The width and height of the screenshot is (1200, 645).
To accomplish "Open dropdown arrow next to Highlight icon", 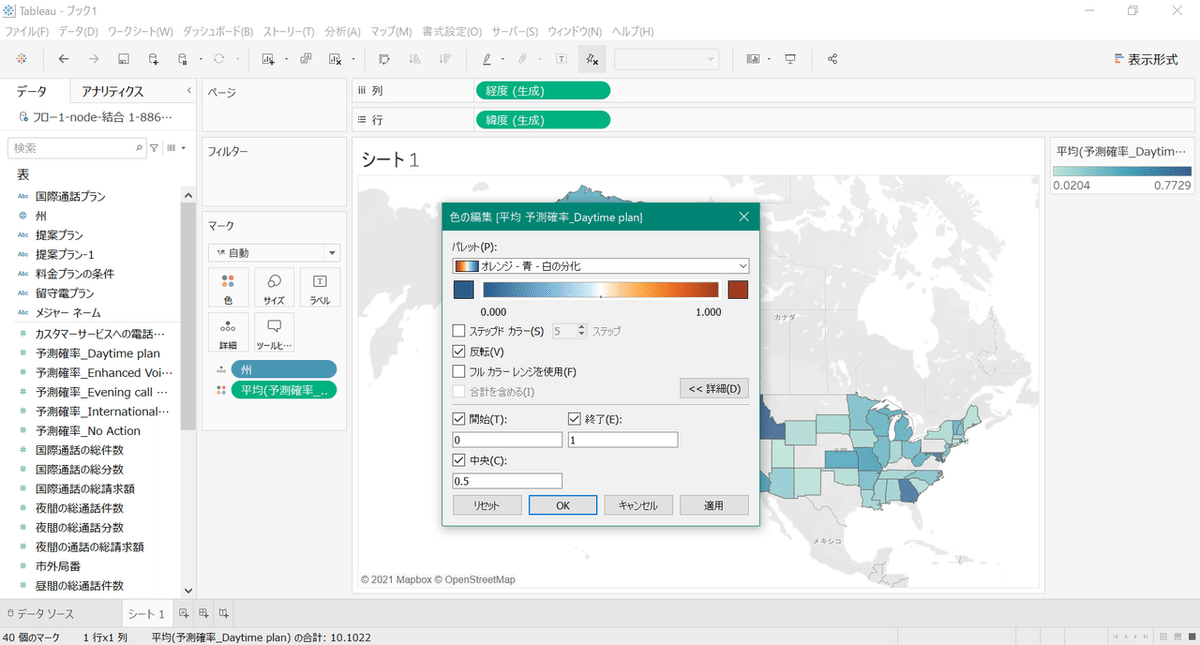I will click(x=502, y=59).
